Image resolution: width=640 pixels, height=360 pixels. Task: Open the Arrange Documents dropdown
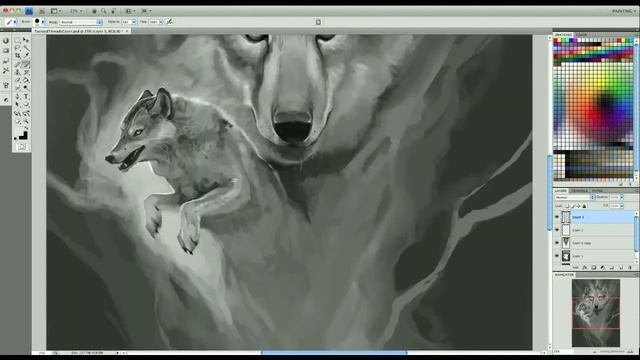coord(130,11)
